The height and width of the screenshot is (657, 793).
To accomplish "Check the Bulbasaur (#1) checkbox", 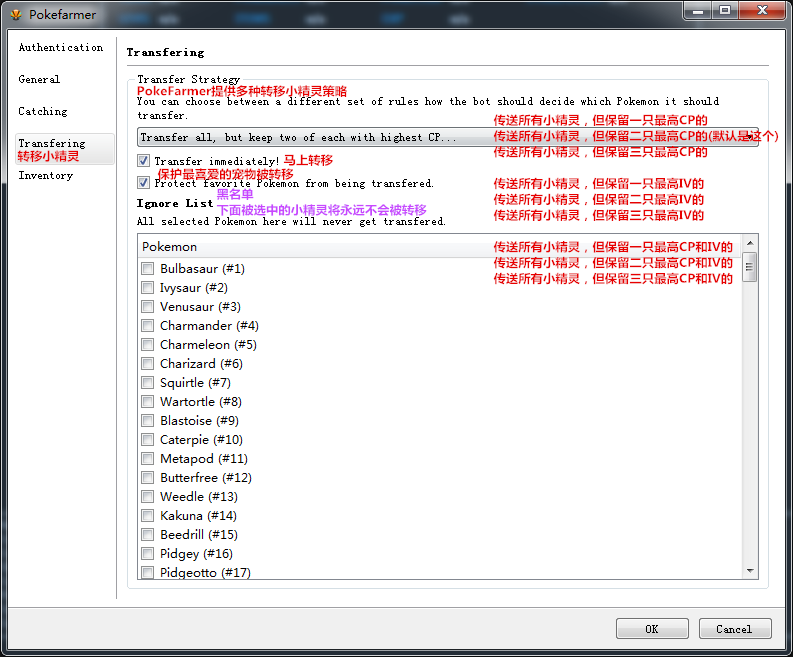I will click(x=148, y=269).
